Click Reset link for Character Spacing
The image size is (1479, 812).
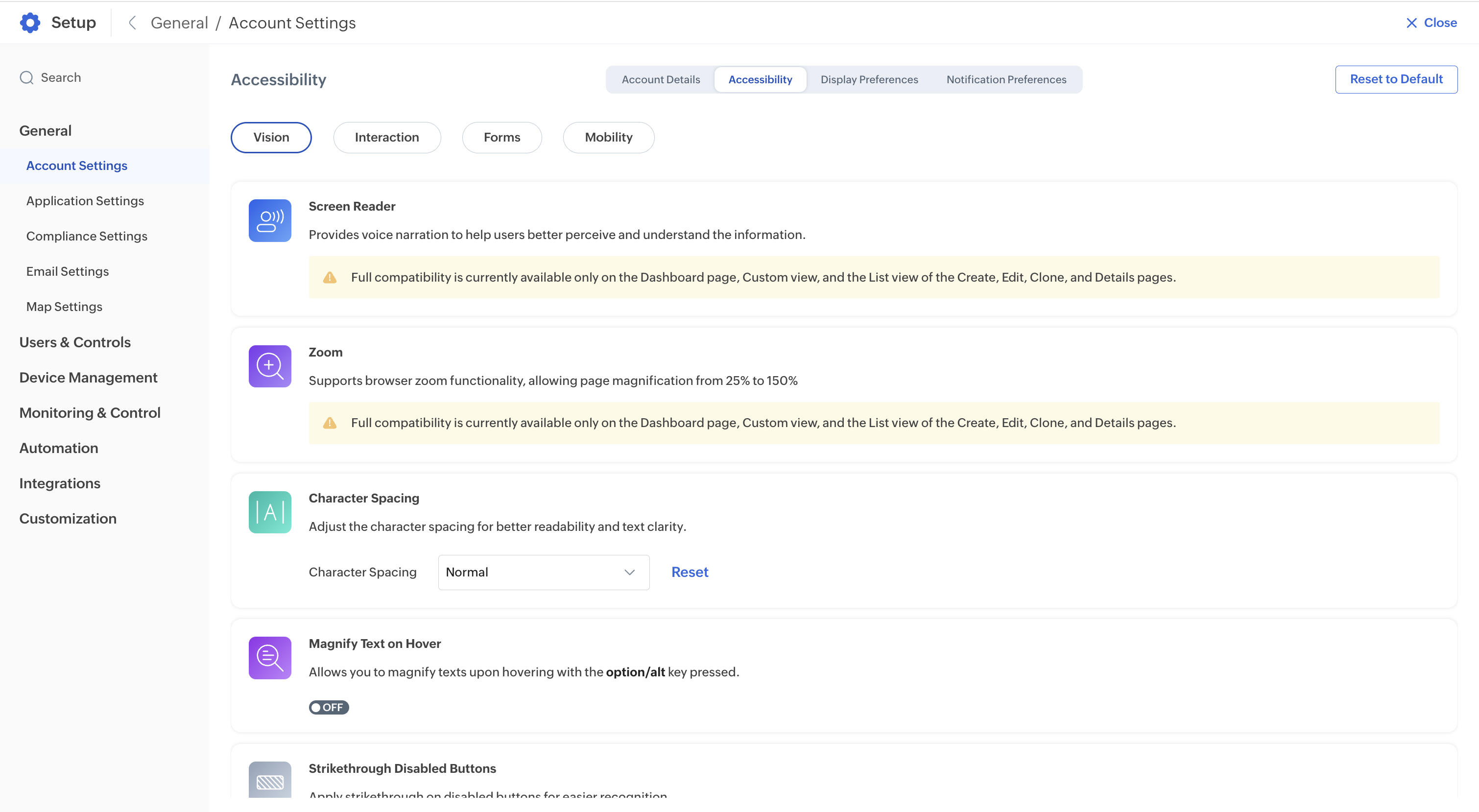690,573
